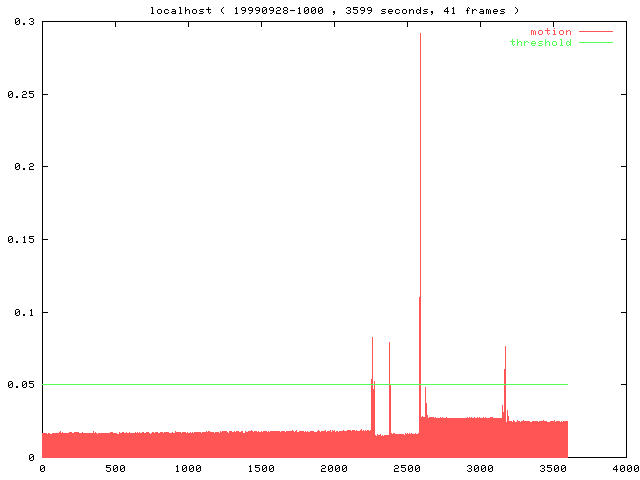Click the 500 x-axis label

(x=115, y=468)
